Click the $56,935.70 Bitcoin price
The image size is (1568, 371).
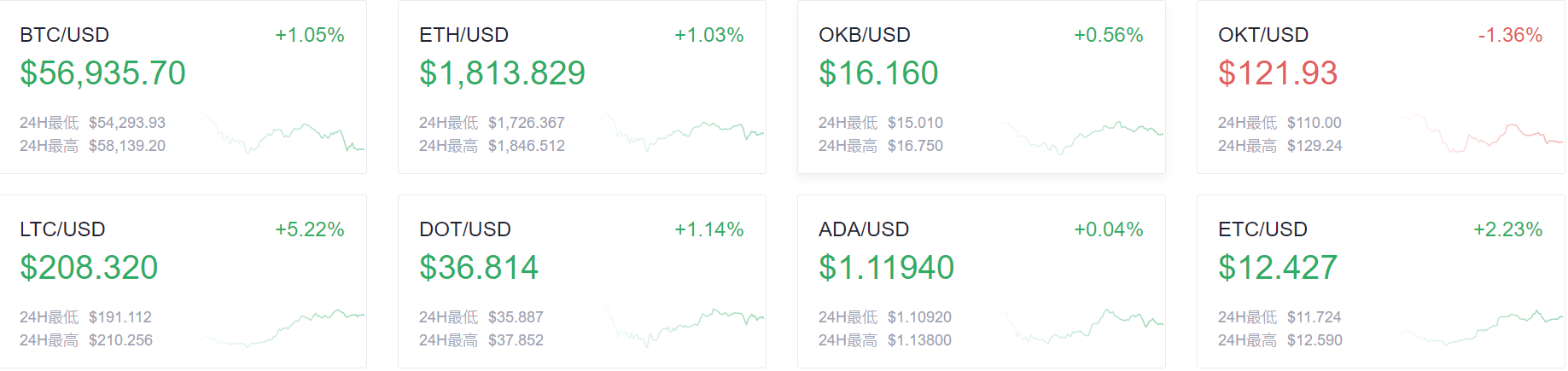click(102, 73)
